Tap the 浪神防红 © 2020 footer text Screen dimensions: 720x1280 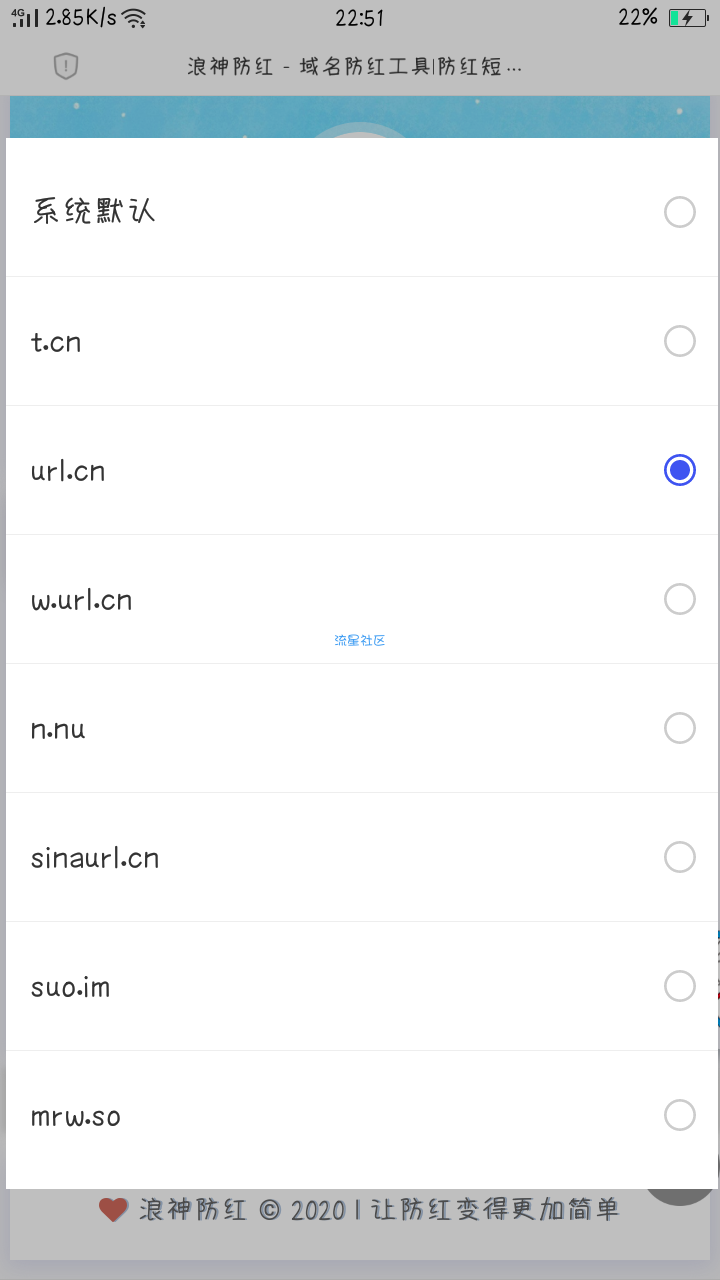pos(244,1210)
